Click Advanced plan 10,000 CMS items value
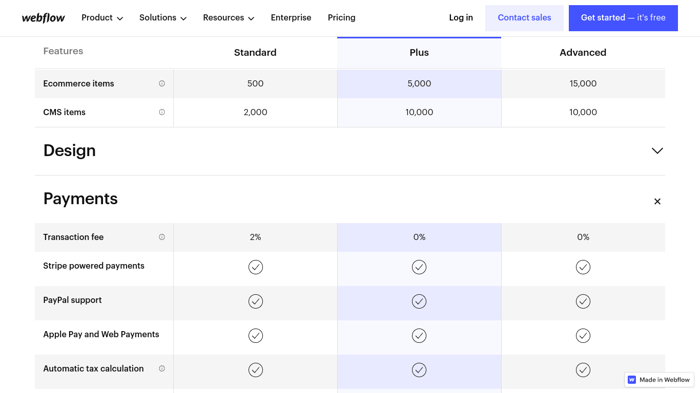Viewport: 700px width, 393px height. click(583, 112)
